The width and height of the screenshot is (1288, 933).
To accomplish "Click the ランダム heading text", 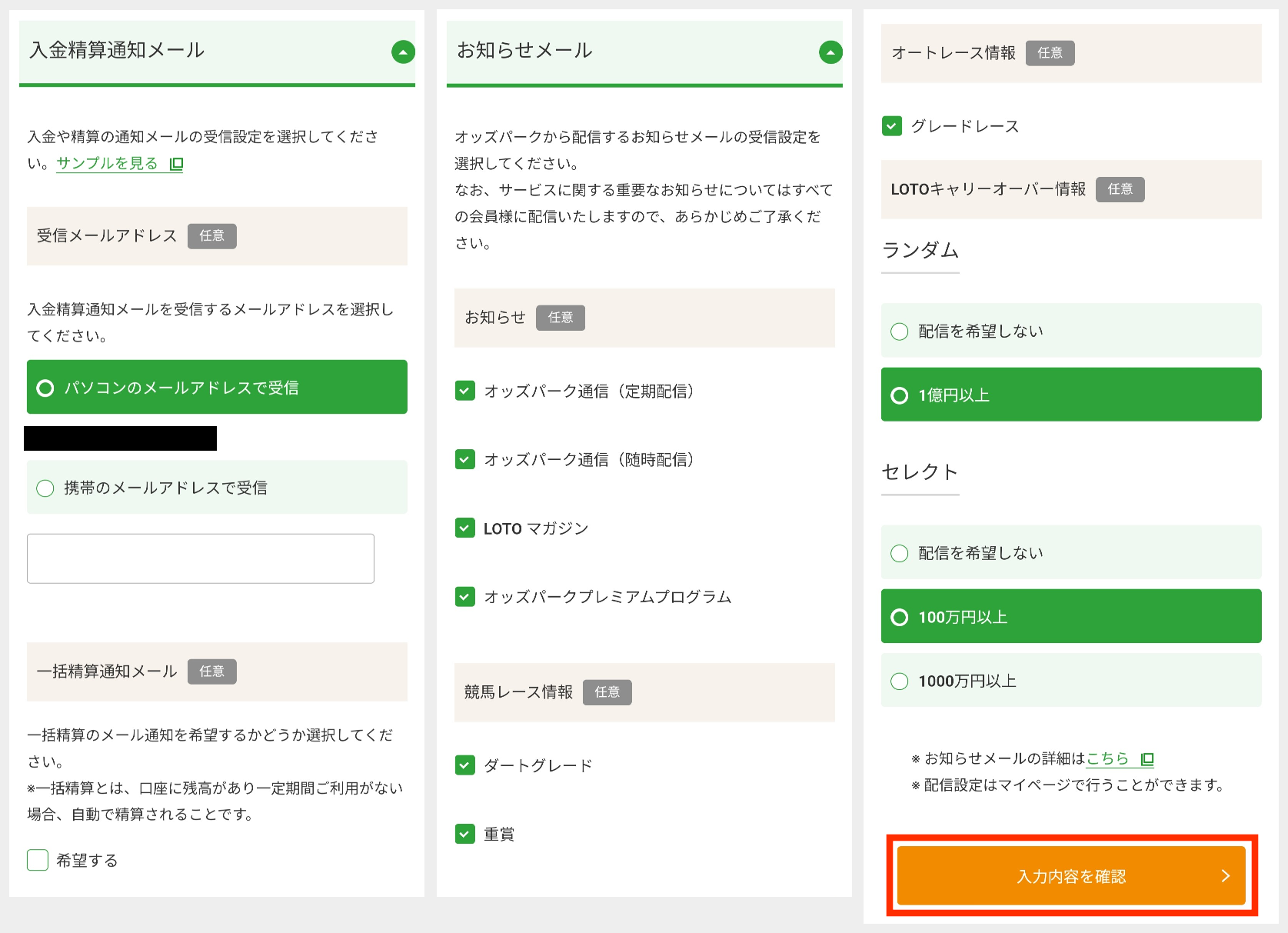I will point(920,250).
